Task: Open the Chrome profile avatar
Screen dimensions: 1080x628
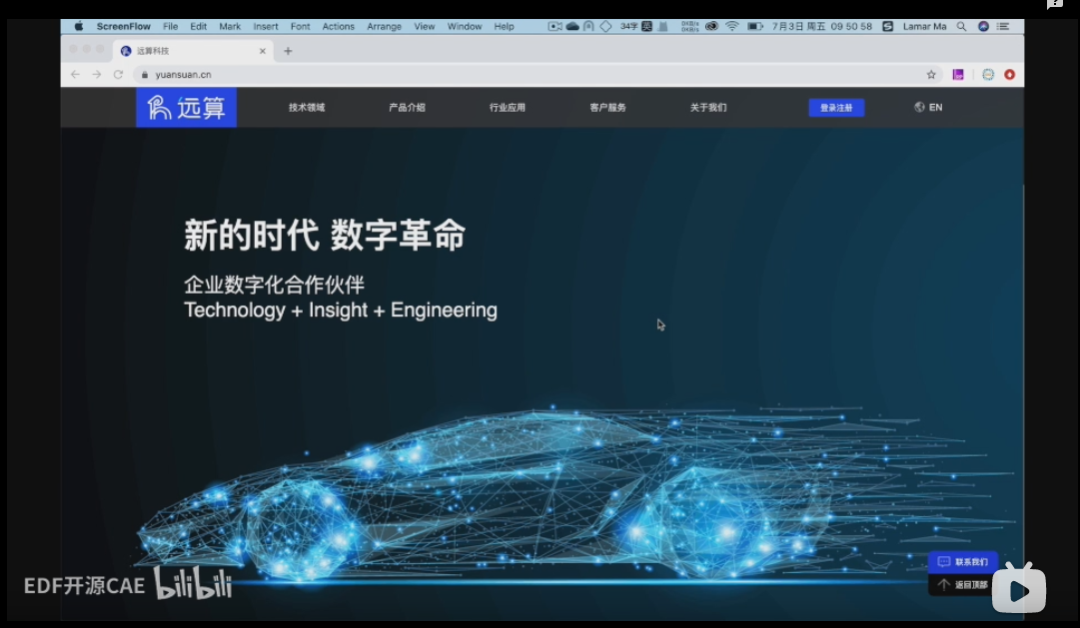Action: 988,74
